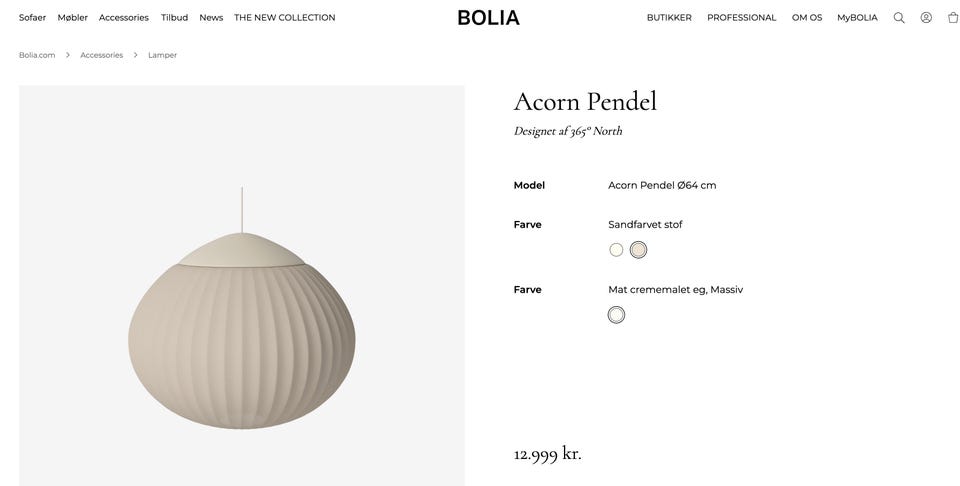Choose the cream-painted oak swatch
The image size is (960, 486).
pos(616,315)
